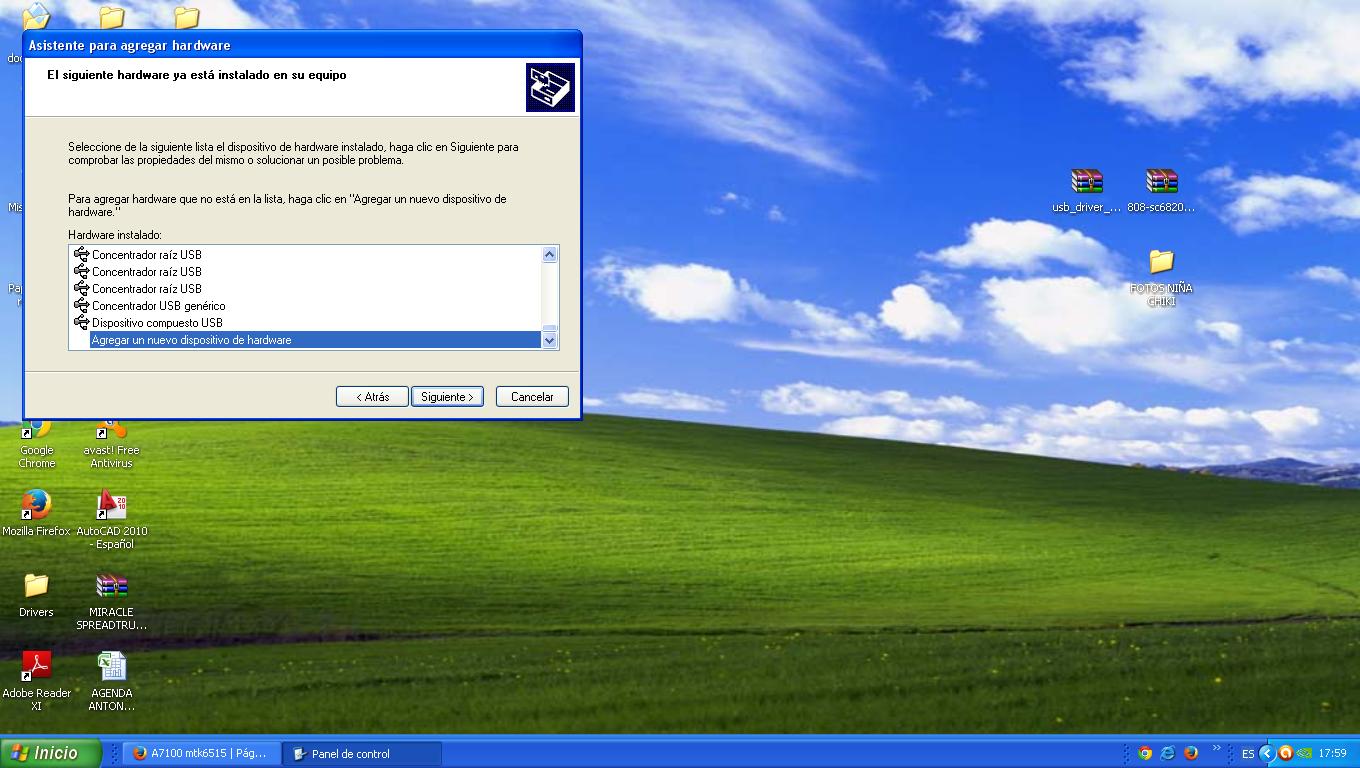Click hardware list scroll up arrow
The image size is (1360, 768).
(549, 255)
